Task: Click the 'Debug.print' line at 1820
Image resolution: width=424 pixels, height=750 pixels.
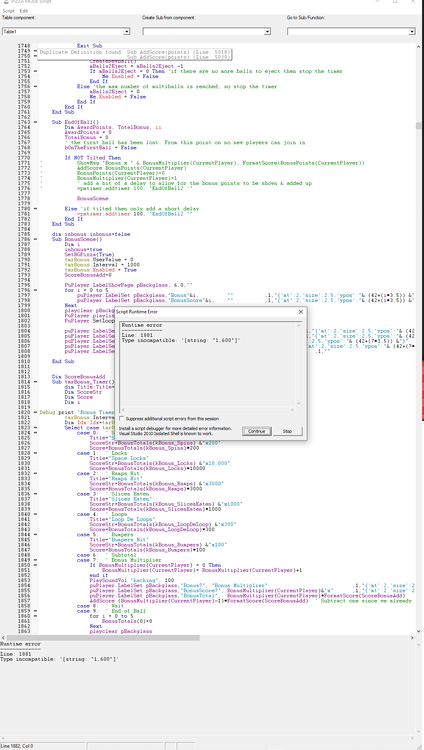Action: 78,412
